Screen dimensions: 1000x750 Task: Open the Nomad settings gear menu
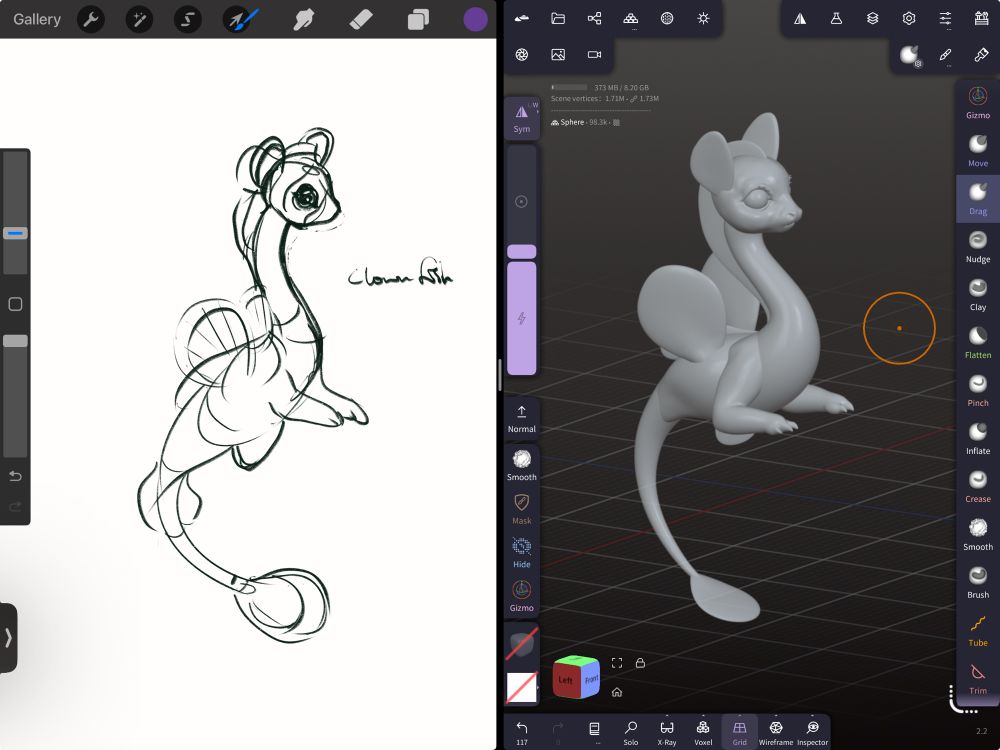[x=909, y=18]
